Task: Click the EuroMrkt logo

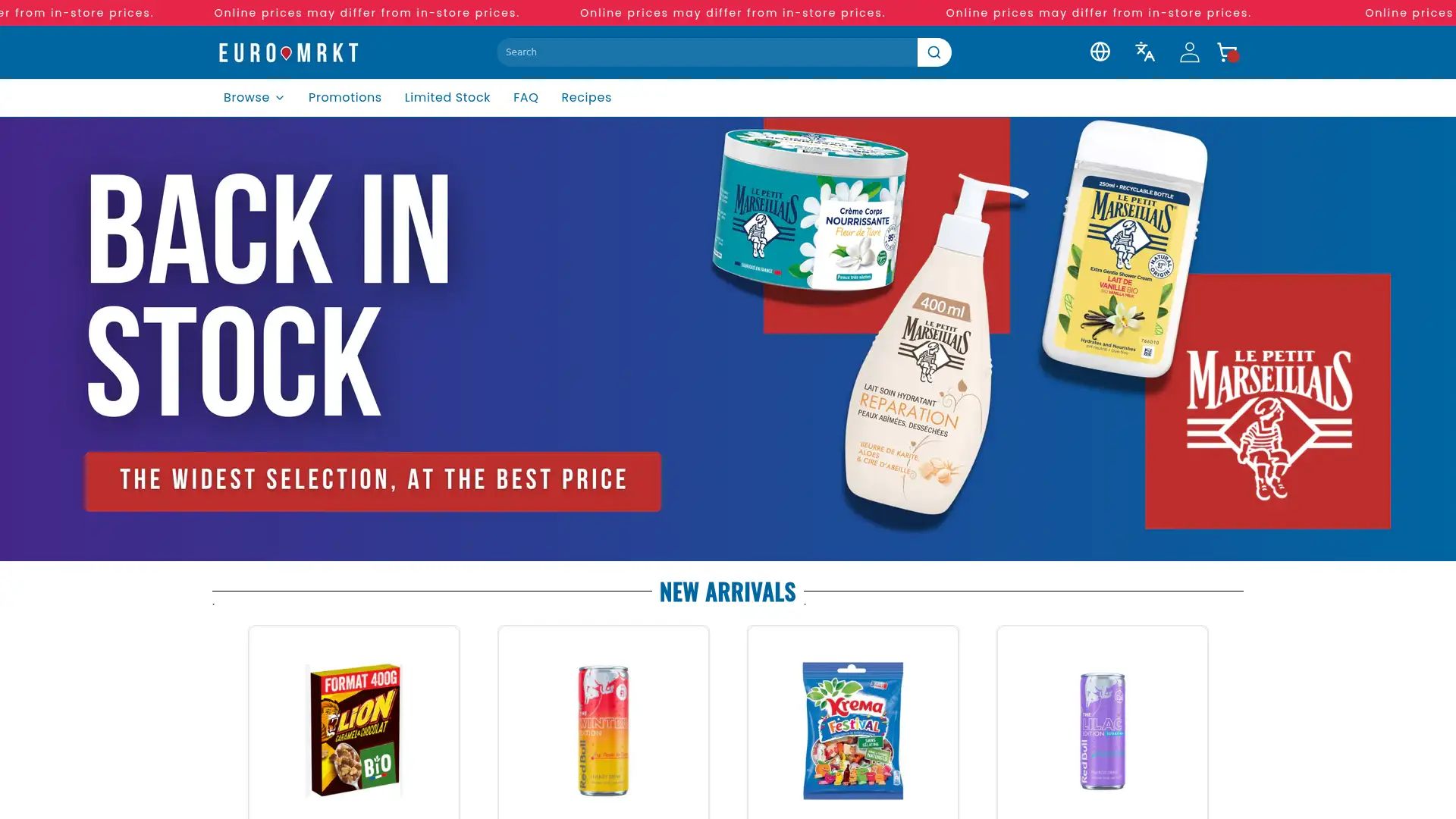Action: pyautogui.click(x=288, y=52)
